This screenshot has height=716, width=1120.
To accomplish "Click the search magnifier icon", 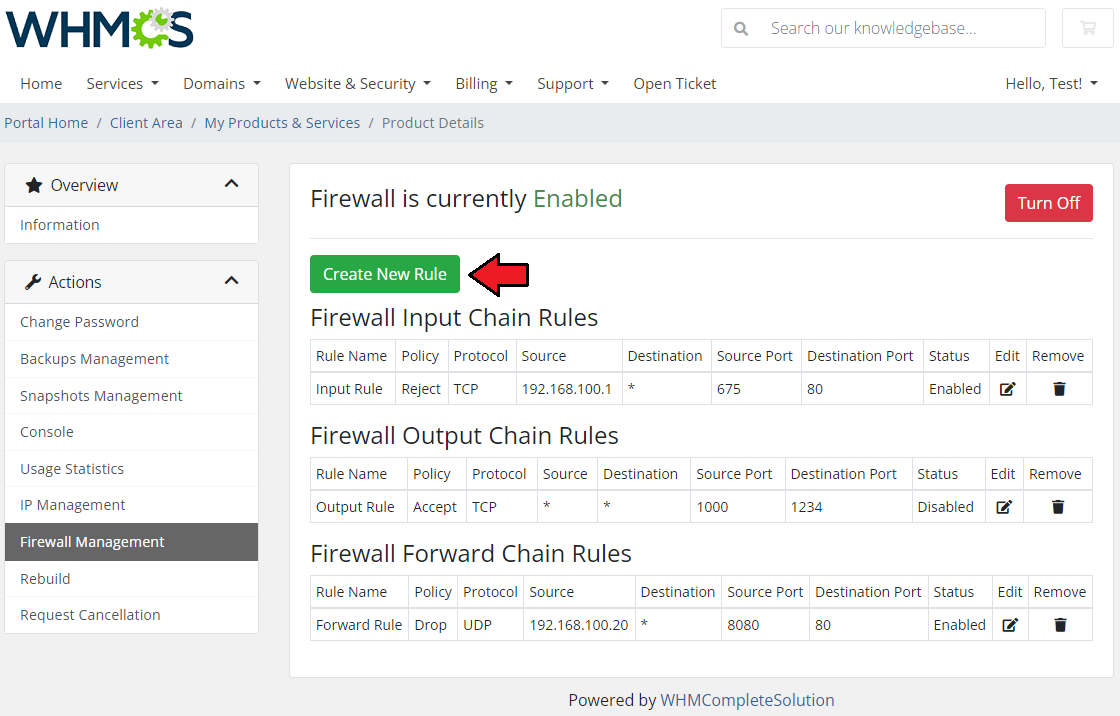I will click(x=741, y=29).
